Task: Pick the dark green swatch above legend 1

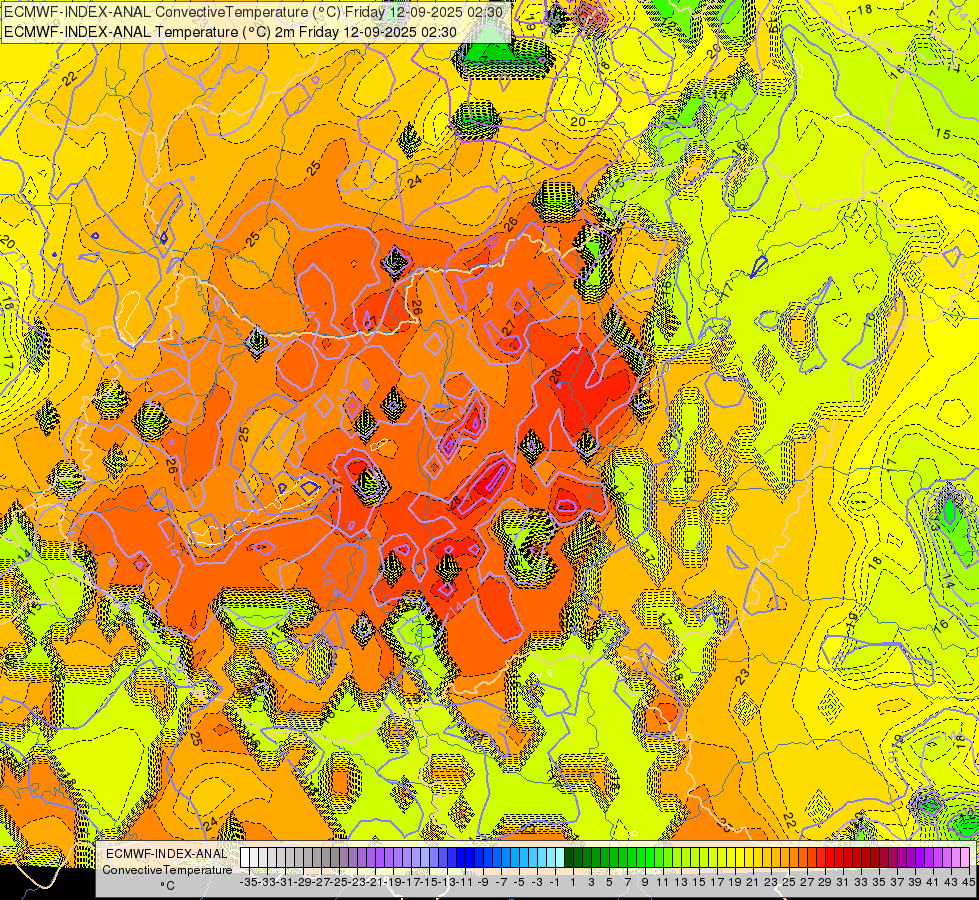Action: point(568,858)
